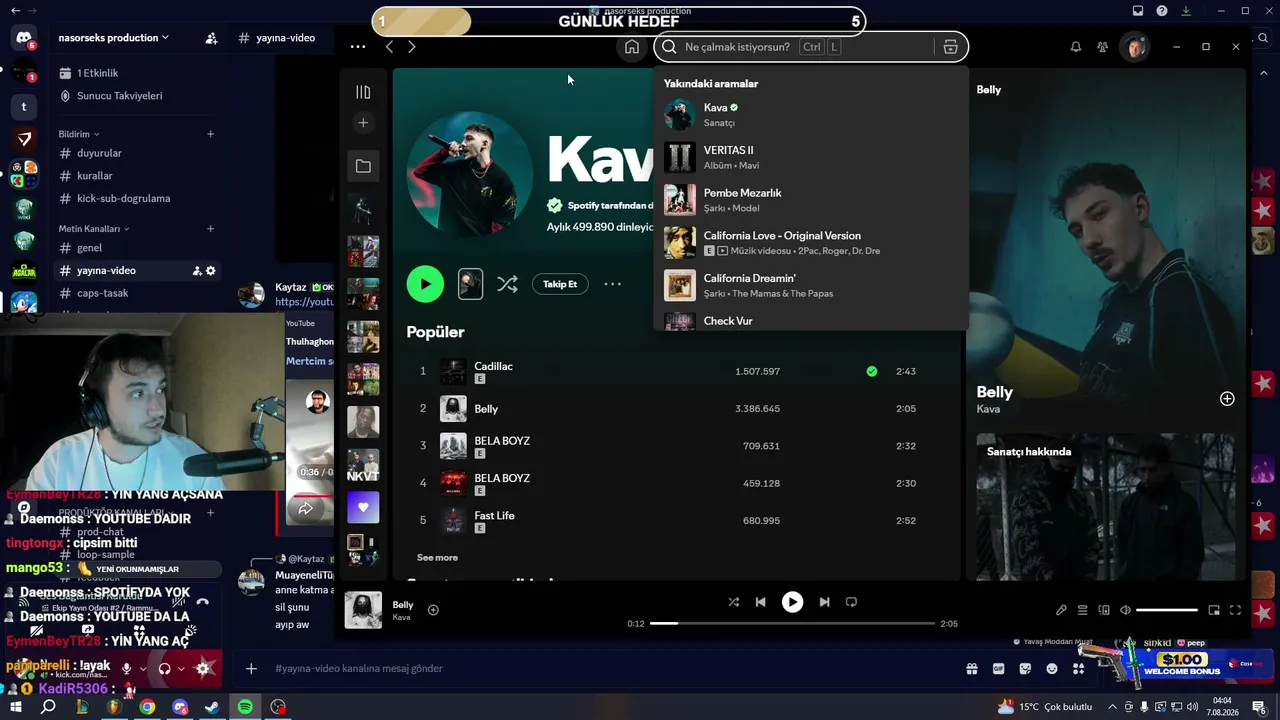Mute the Spotify volume
Viewport: 1280px width, 720px height.
click(1125, 610)
